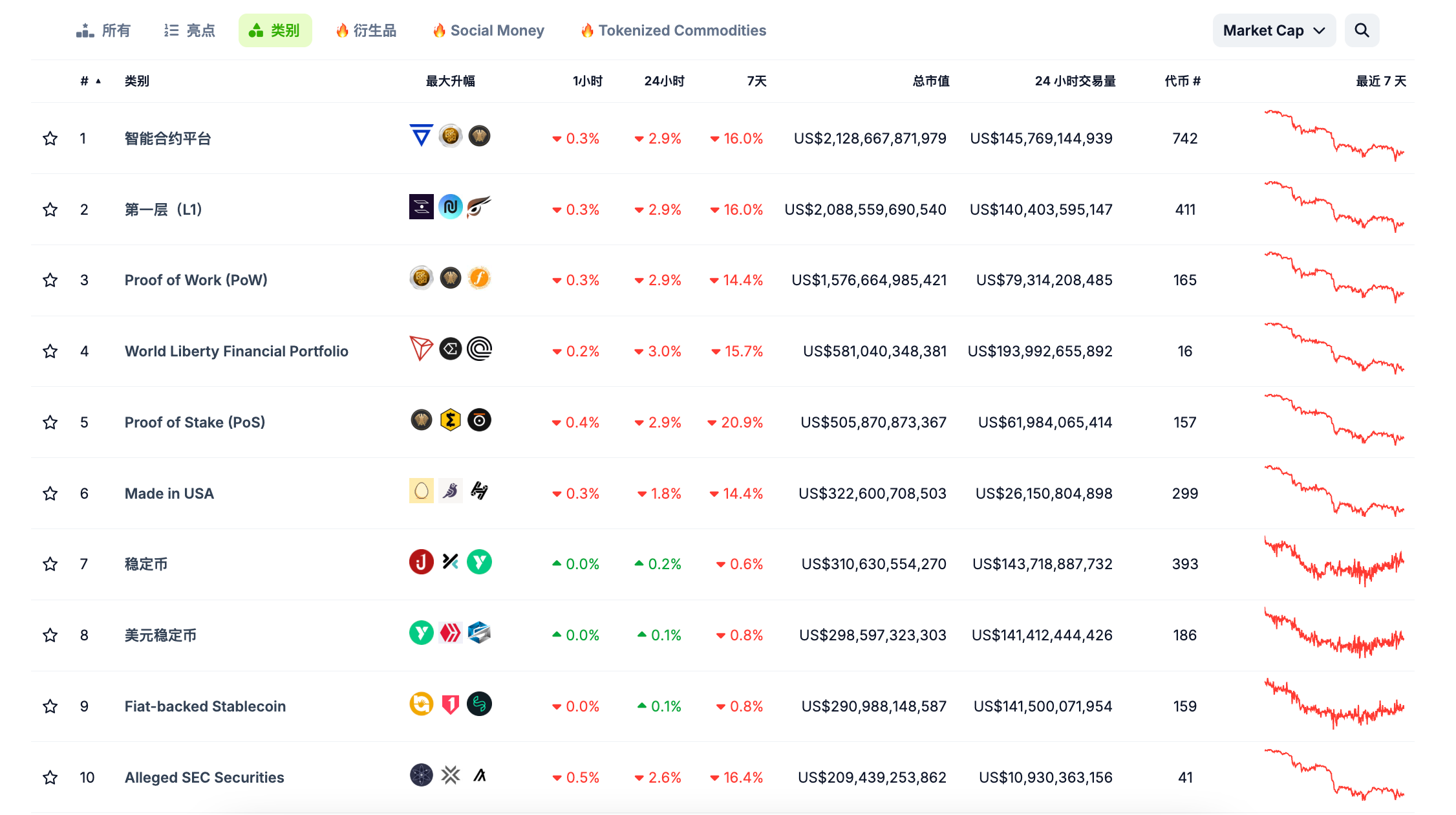The width and height of the screenshot is (1456, 815).
Task: Open the Fiat-backed Stablecoin category link
Action: pyautogui.click(x=205, y=706)
